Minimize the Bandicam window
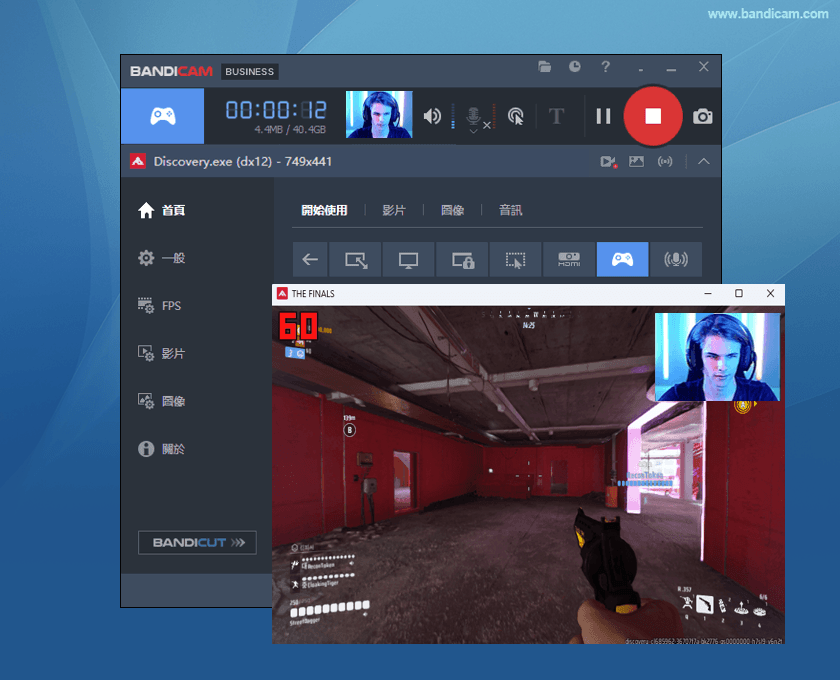The image size is (840, 680). (671, 70)
